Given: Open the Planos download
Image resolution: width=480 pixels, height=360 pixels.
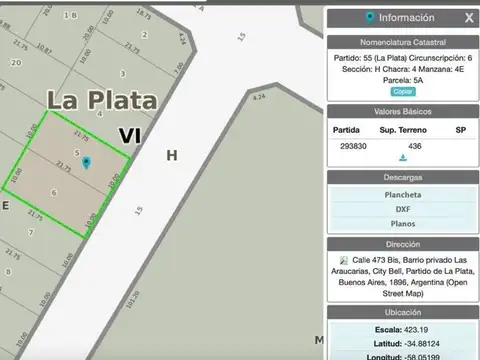Looking at the screenshot, I should (x=403, y=224).
